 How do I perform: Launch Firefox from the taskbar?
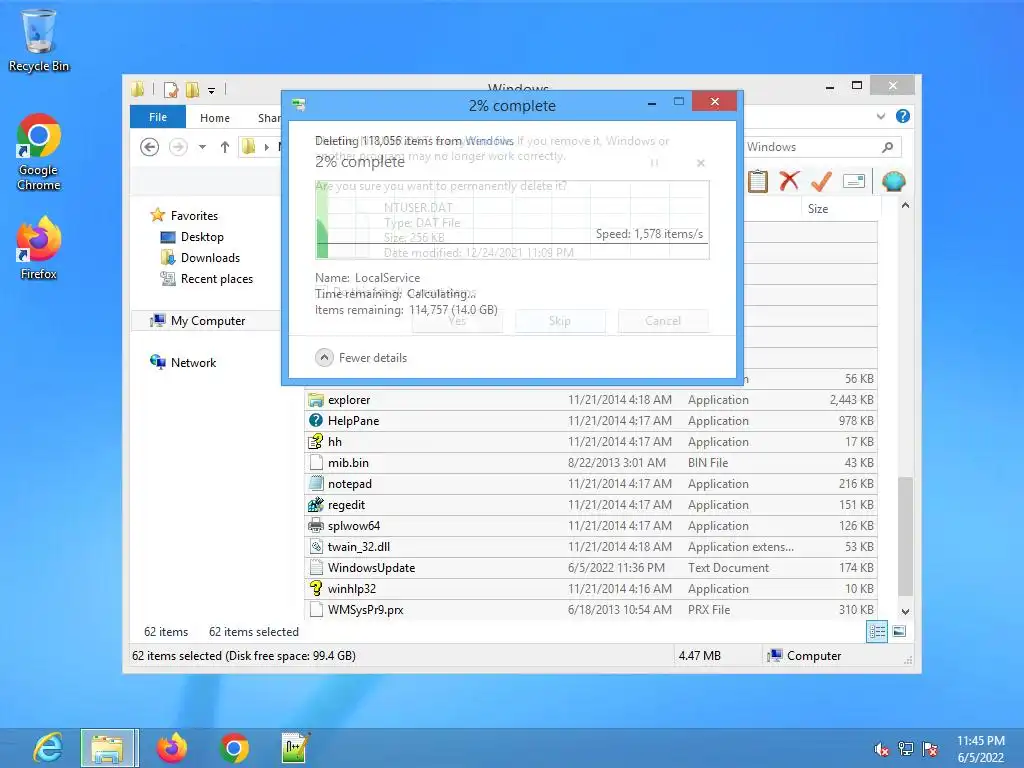click(172, 748)
